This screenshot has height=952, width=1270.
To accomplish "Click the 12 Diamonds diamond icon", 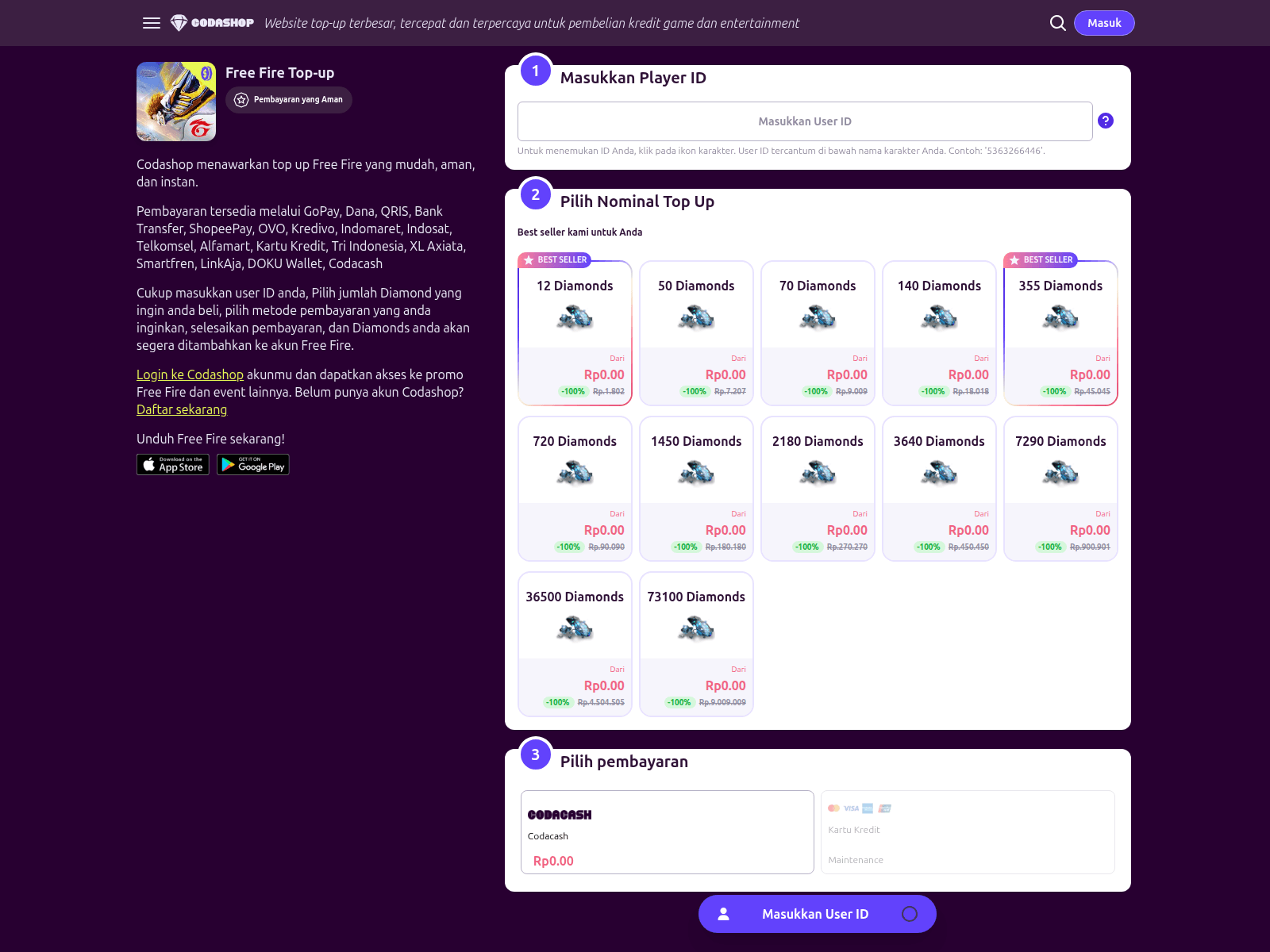I will [575, 318].
